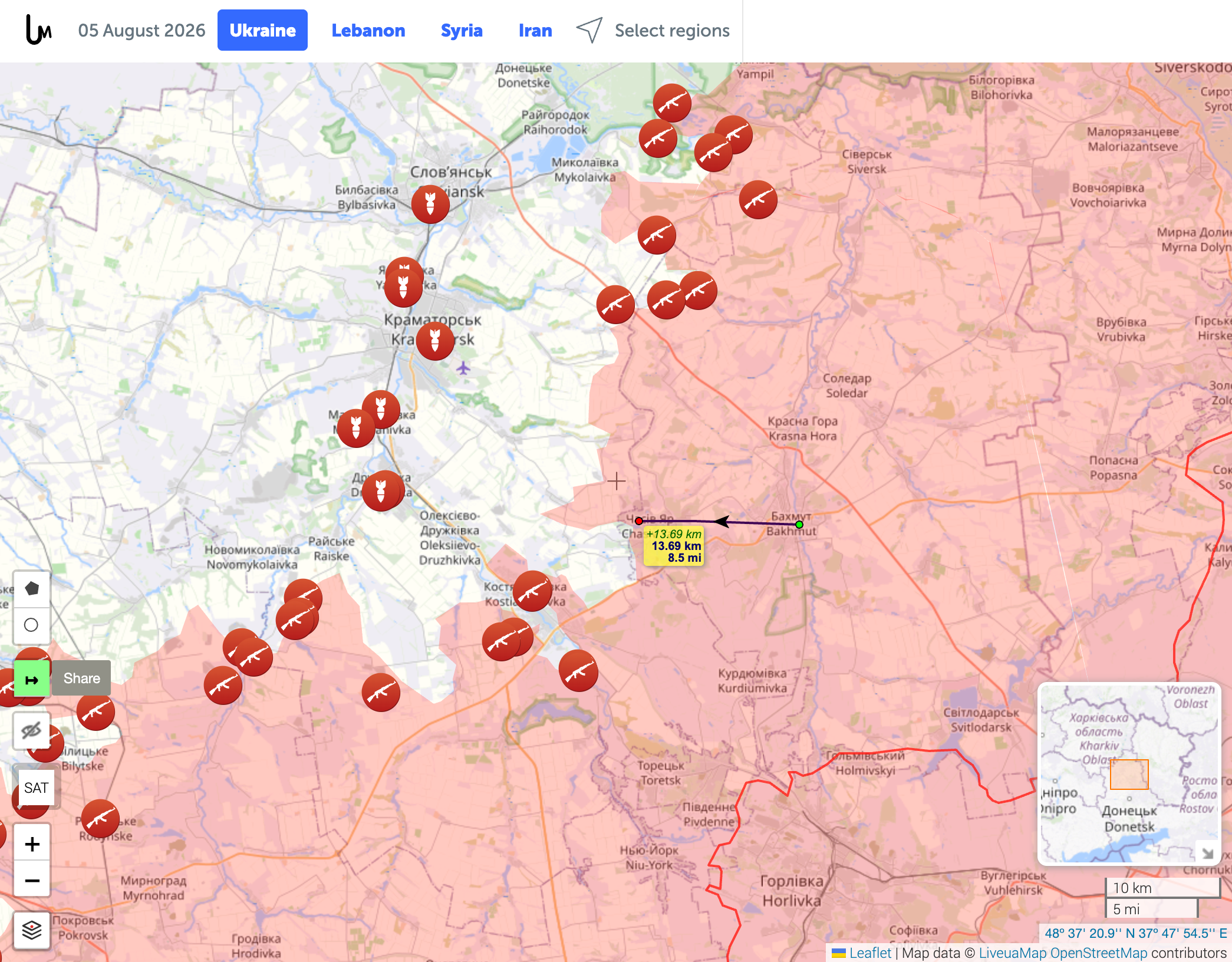Click the Hrodivka town label
The height and width of the screenshot is (962, 1232).
click(x=256, y=945)
